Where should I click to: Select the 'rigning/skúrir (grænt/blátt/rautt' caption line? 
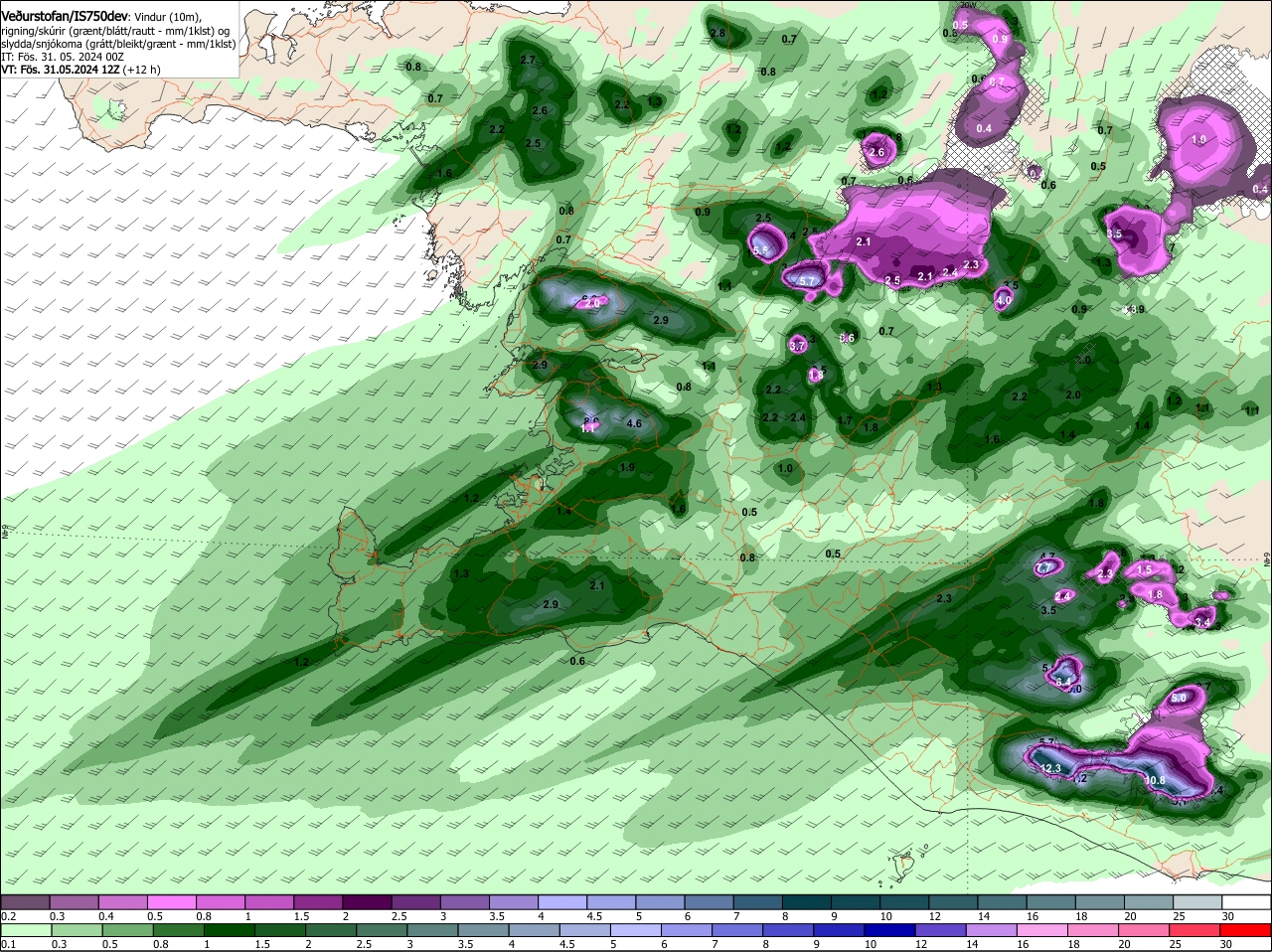pyautogui.click(x=117, y=31)
